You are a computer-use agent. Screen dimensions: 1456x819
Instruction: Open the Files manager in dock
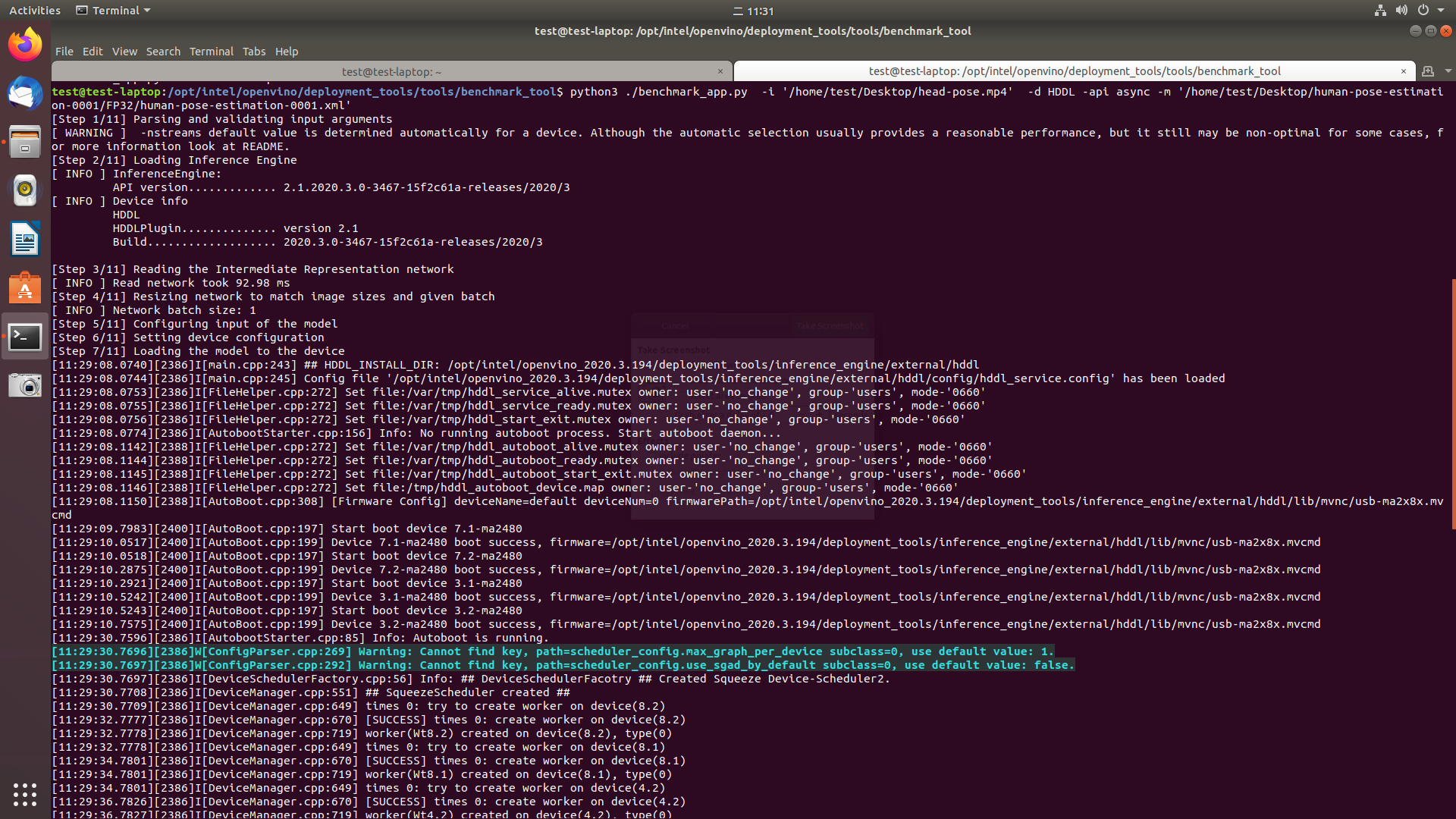tap(25, 142)
